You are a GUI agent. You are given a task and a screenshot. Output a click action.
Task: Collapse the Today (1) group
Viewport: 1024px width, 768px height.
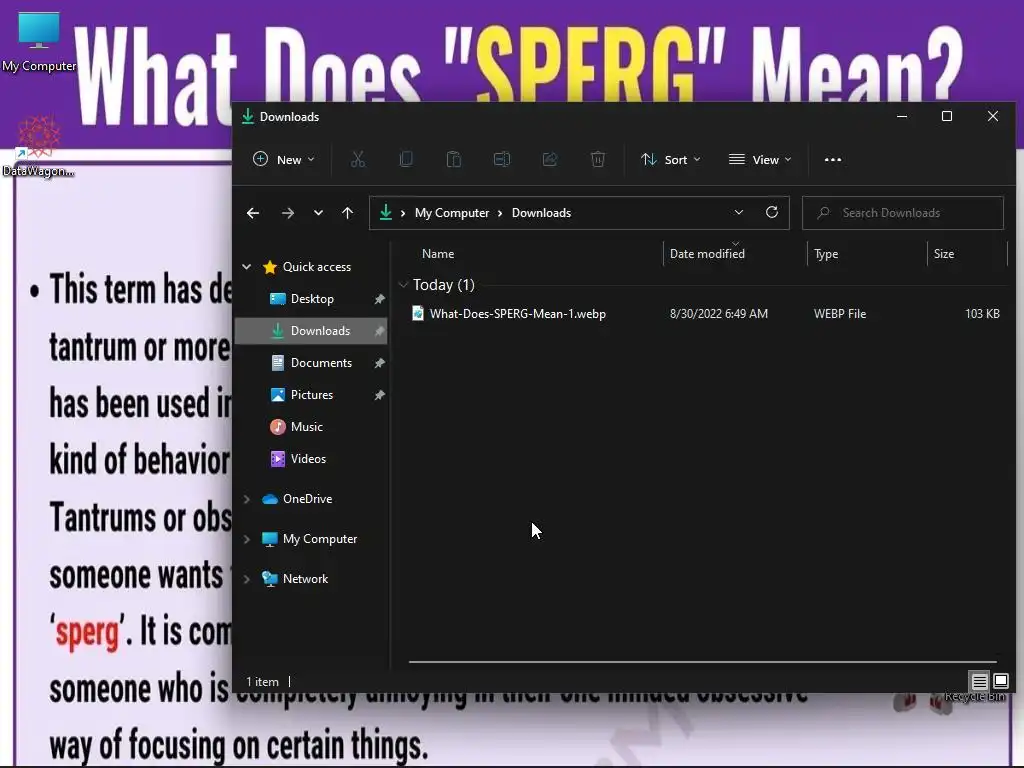click(404, 285)
